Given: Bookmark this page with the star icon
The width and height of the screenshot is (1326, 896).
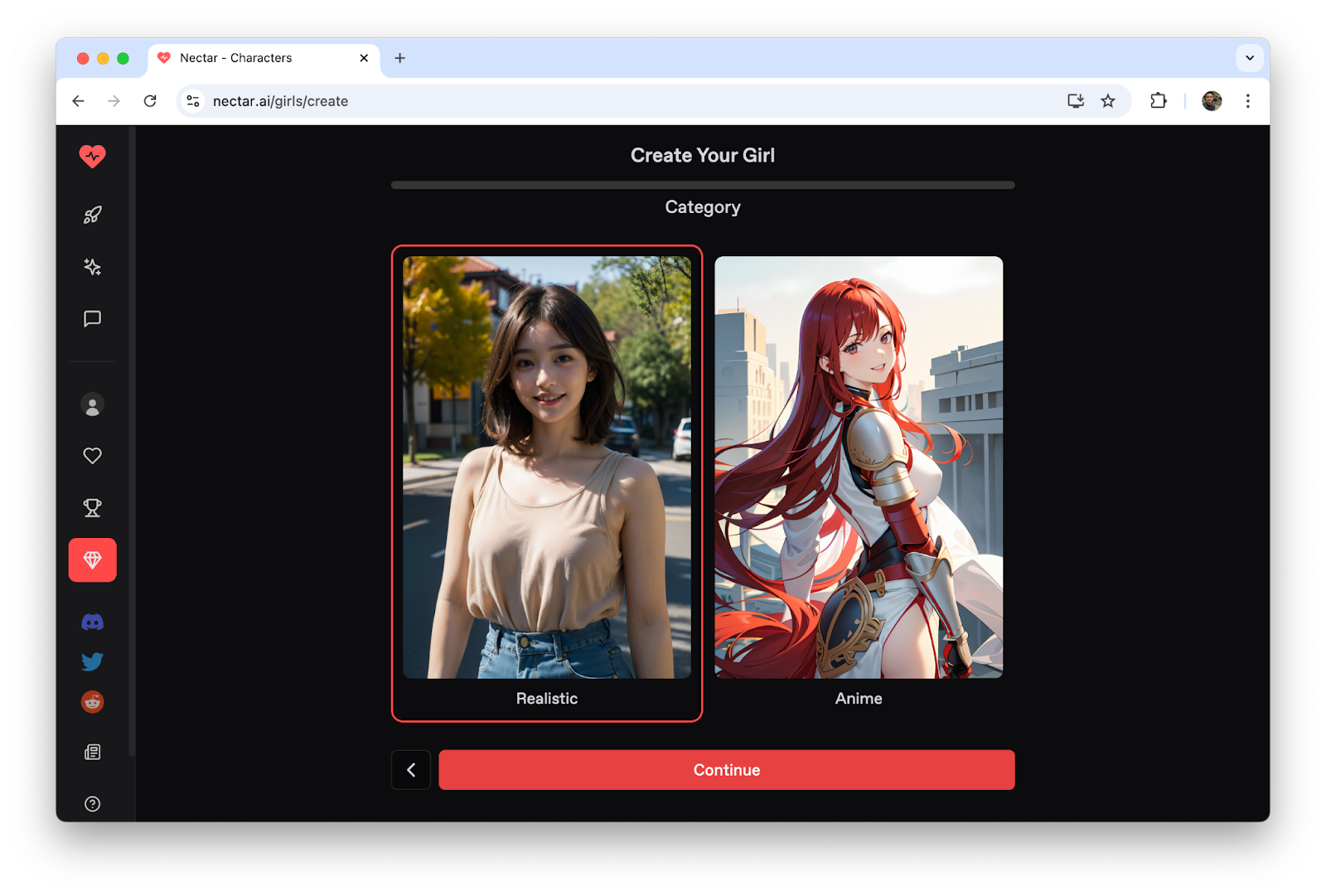Looking at the screenshot, I should point(1108,101).
